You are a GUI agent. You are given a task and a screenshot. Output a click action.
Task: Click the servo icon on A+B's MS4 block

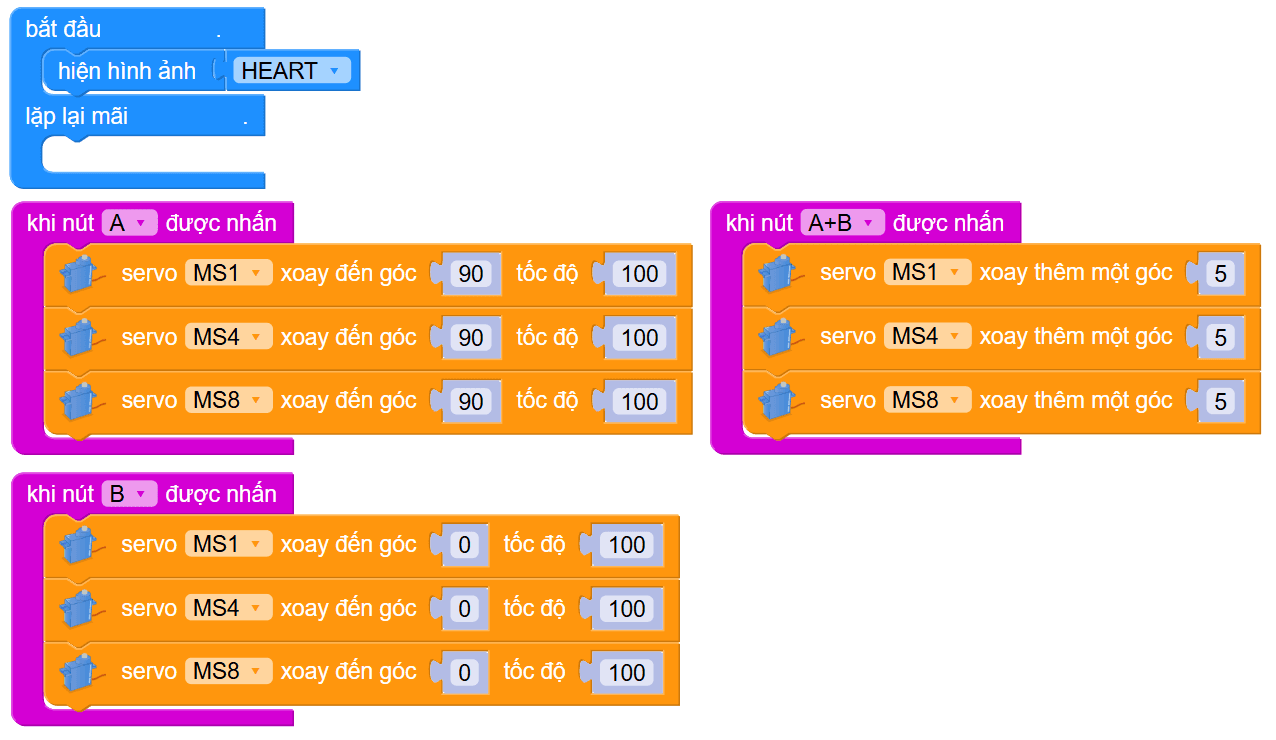click(x=780, y=338)
